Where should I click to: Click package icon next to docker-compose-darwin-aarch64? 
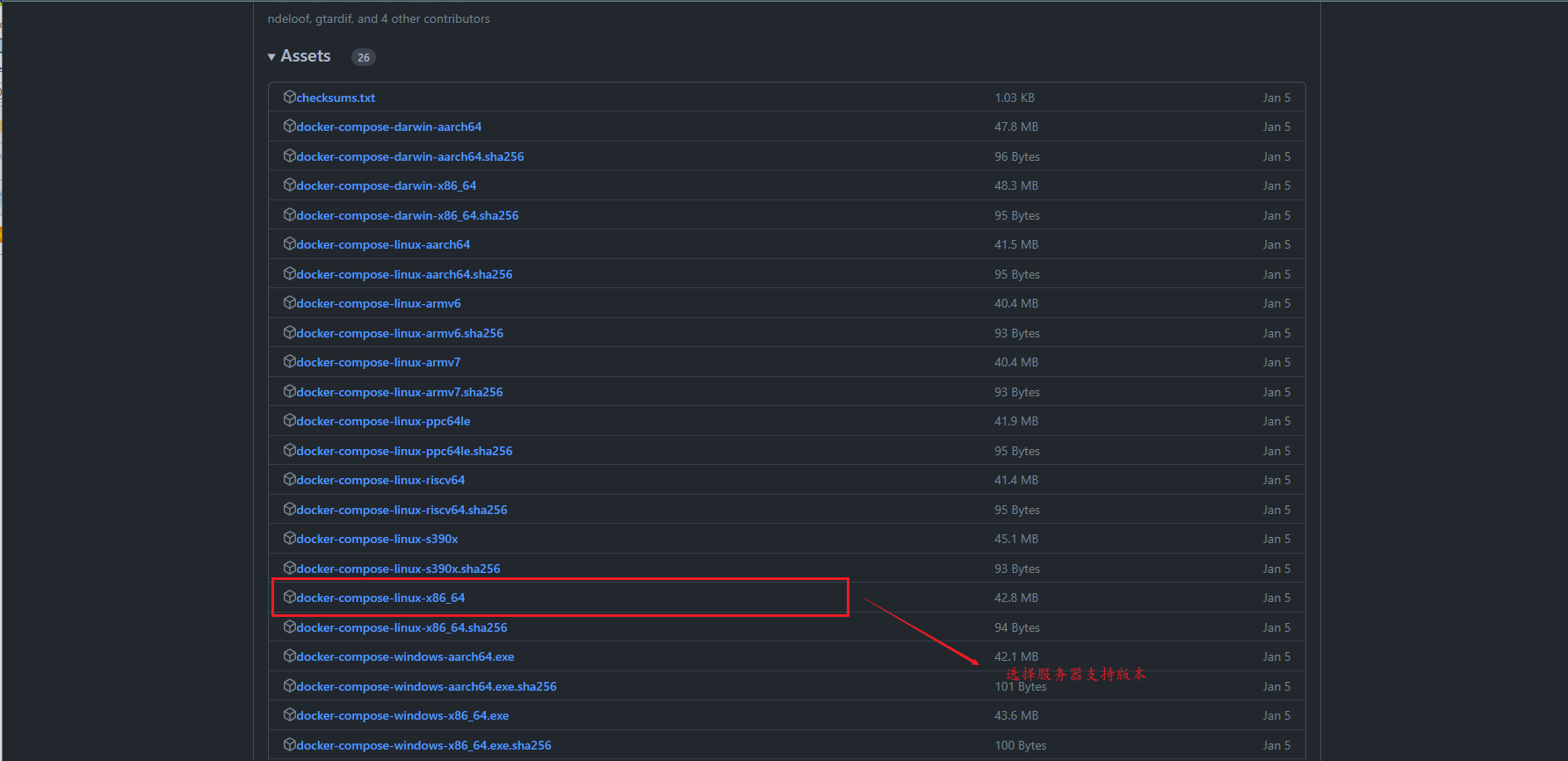[x=289, y=127]
